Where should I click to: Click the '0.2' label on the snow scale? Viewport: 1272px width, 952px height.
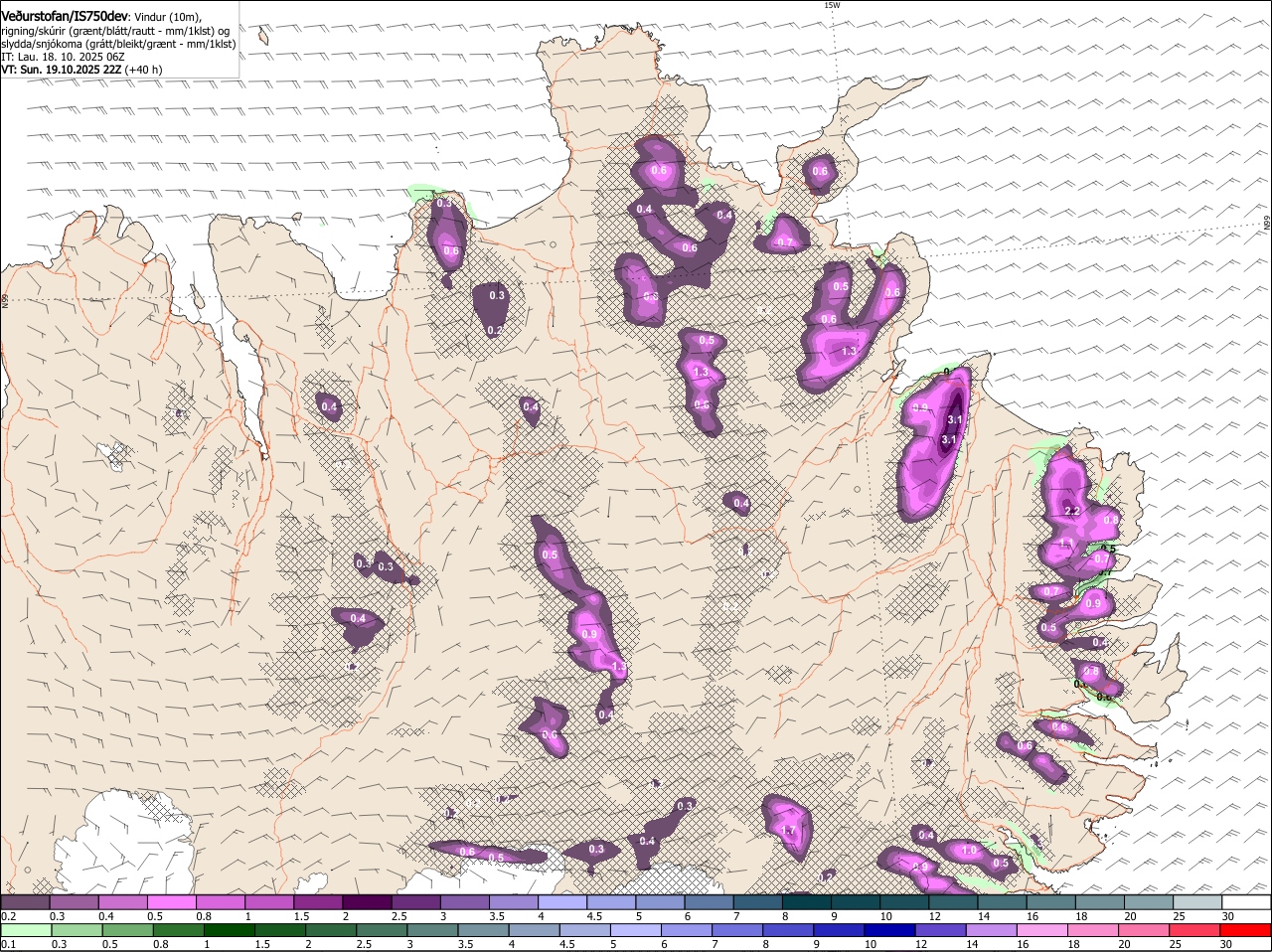(x=8, y=916)
